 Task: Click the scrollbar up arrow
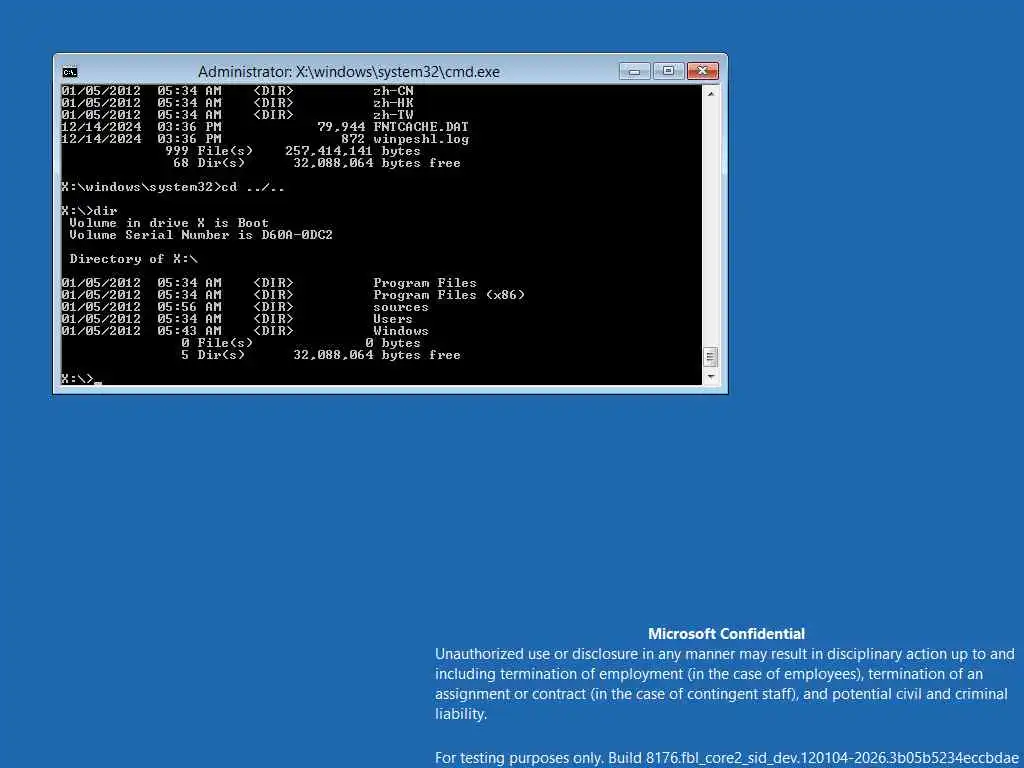tap(711, 94)
